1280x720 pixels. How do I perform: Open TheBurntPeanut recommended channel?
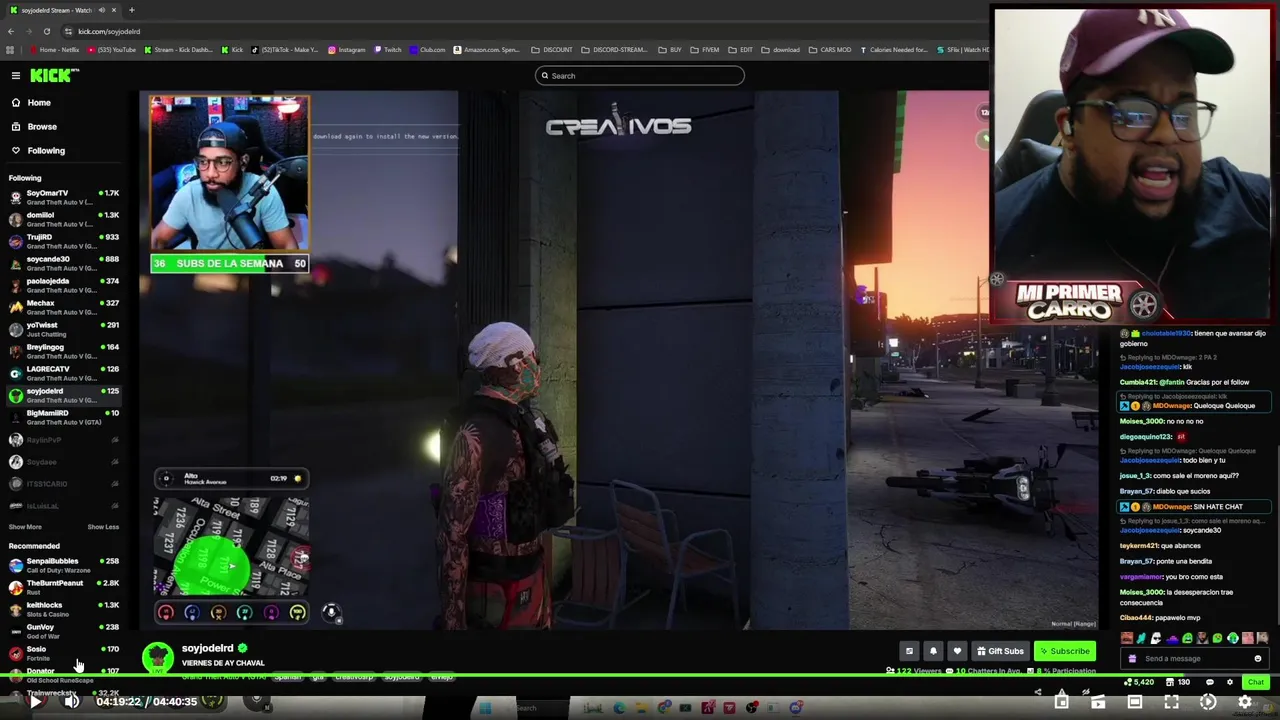(x=63, y=587)
